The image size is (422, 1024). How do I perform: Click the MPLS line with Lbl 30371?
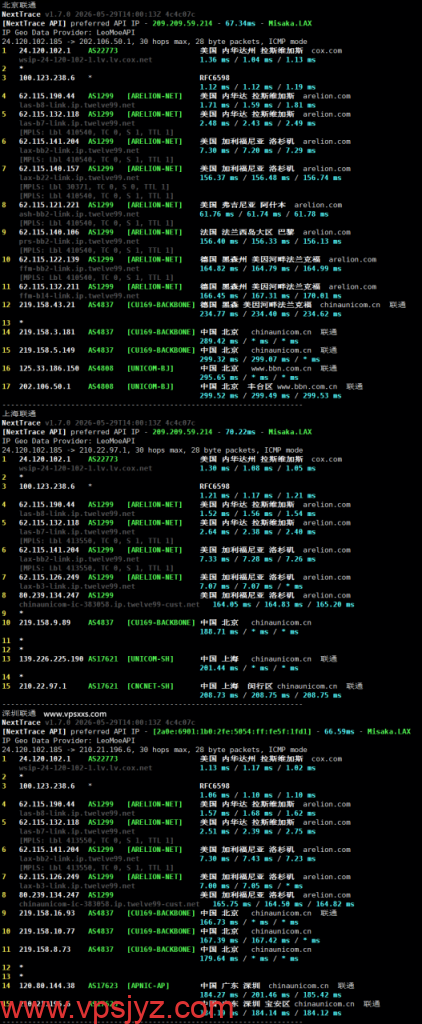click(x=95, y=187)
